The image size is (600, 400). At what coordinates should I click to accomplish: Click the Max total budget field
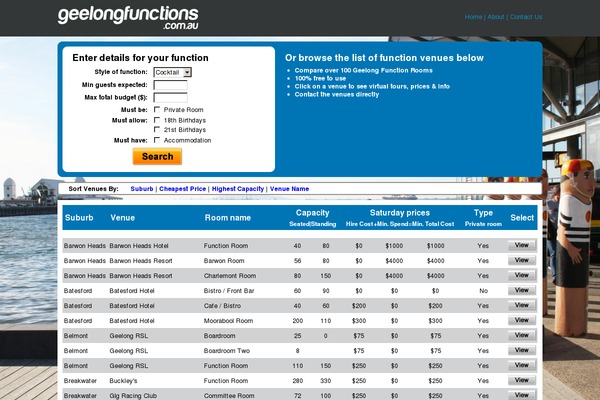tap(171, 98)
